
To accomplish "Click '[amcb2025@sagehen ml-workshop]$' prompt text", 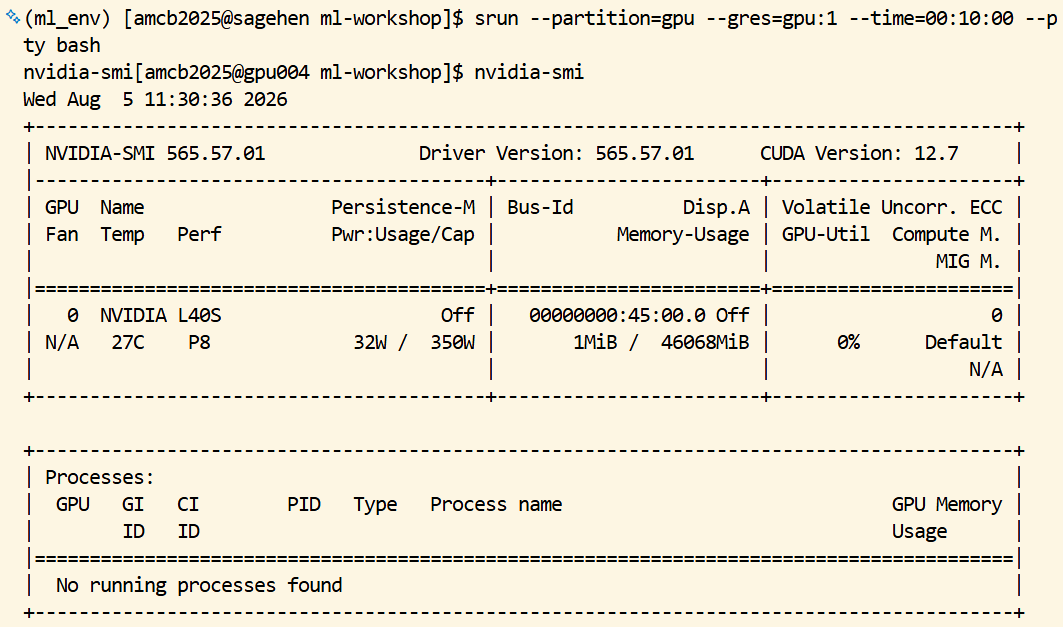I will coord(293,18).
